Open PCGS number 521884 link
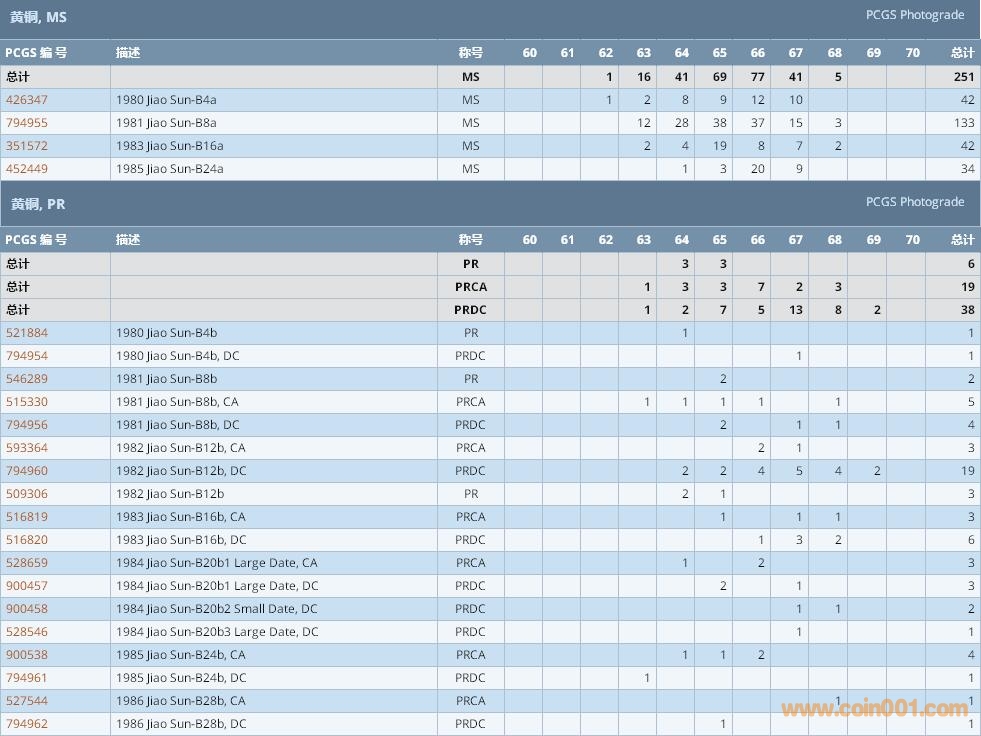Screen dimensions: 981x736 coord(27,333)
